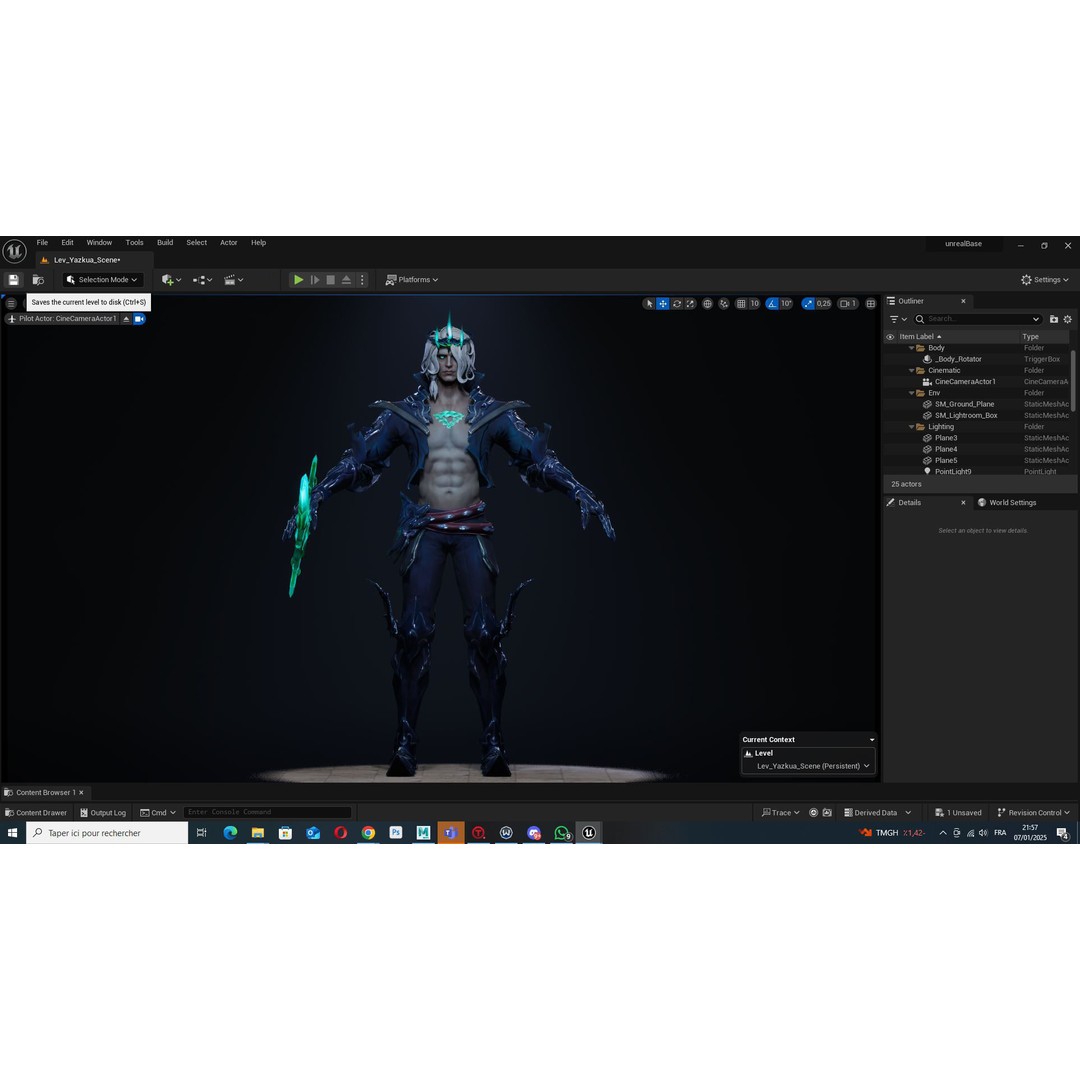
Task: Open the File menu
Action: (42, 242)
